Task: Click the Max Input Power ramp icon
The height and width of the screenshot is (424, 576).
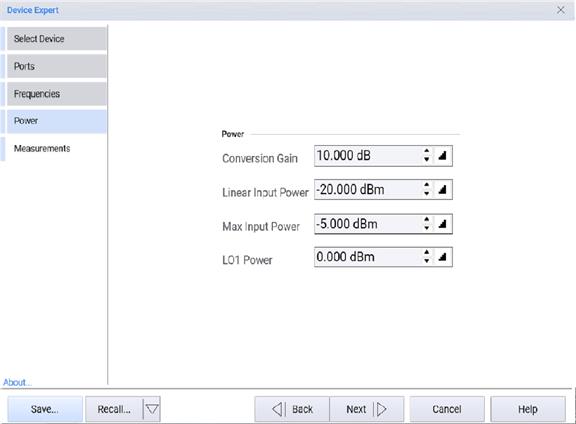Action: (442, 224)
